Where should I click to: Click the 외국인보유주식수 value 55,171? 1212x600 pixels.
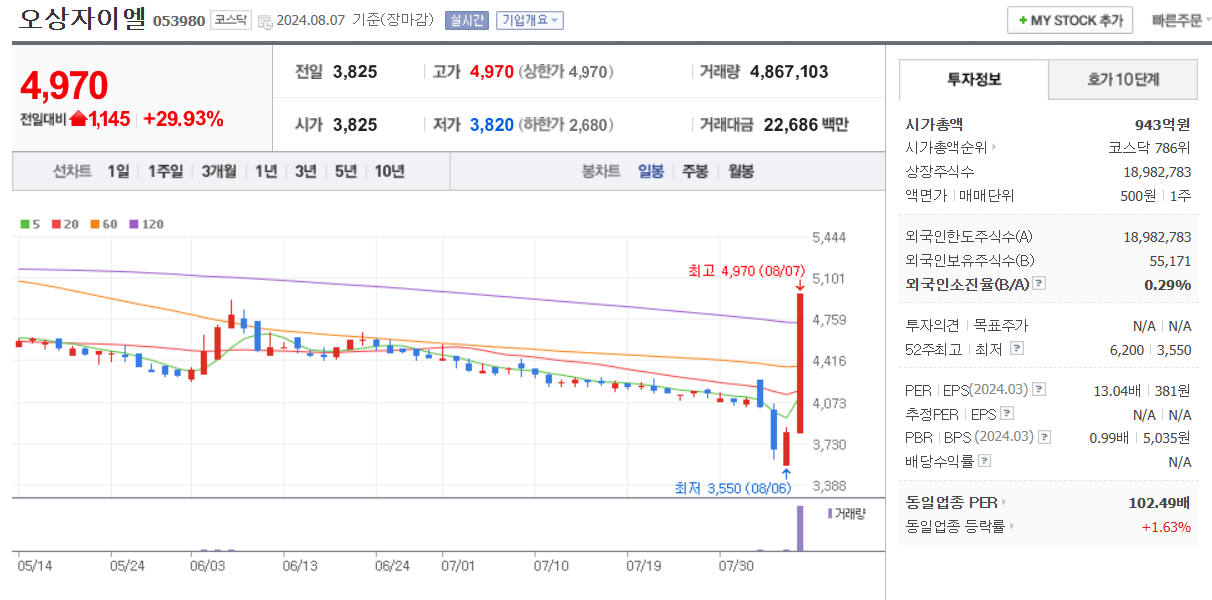coord(1172,260)
